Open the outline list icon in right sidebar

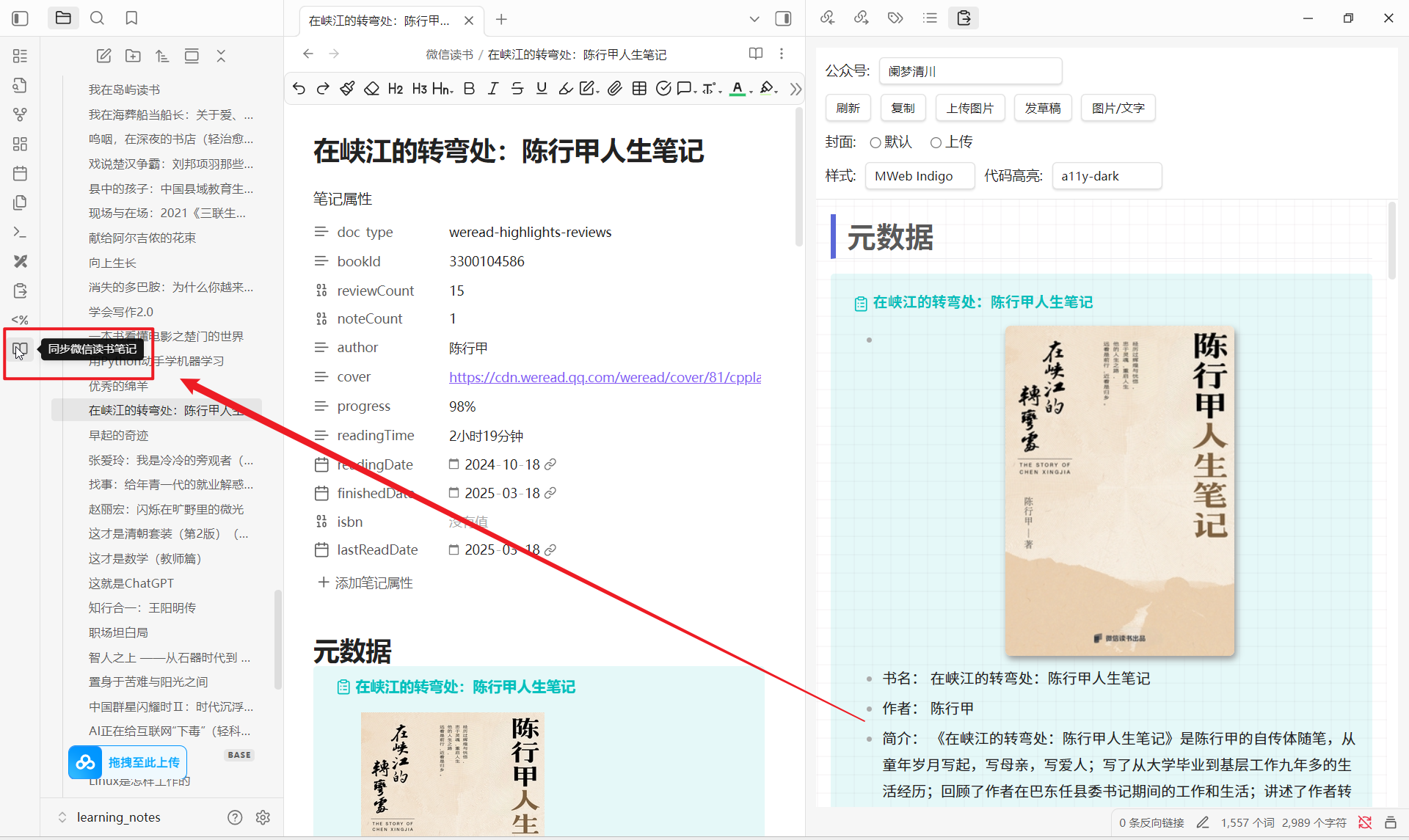pyautogui.click(x=930, y=18)
